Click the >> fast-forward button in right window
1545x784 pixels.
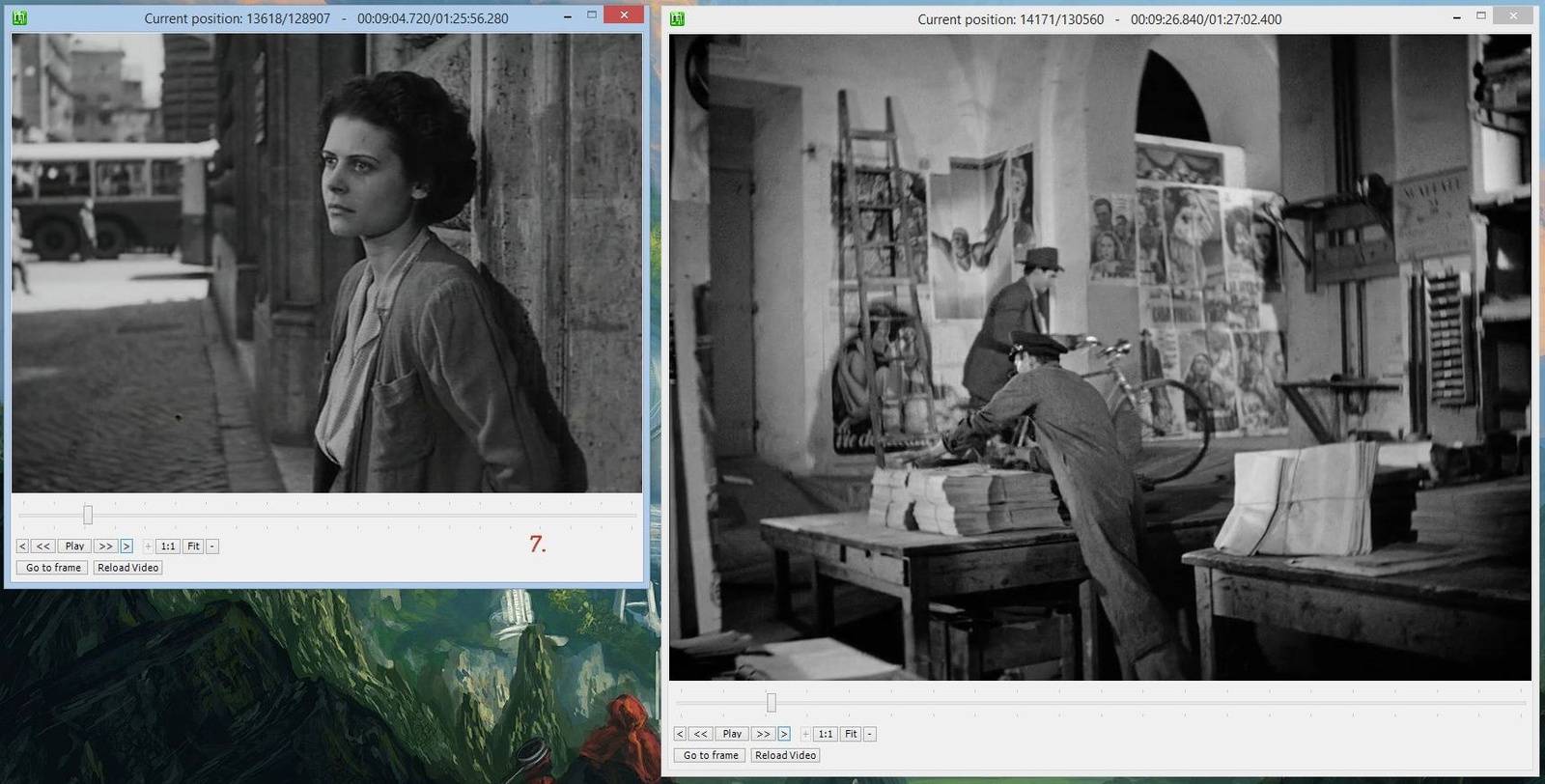(x=763, y=734)
